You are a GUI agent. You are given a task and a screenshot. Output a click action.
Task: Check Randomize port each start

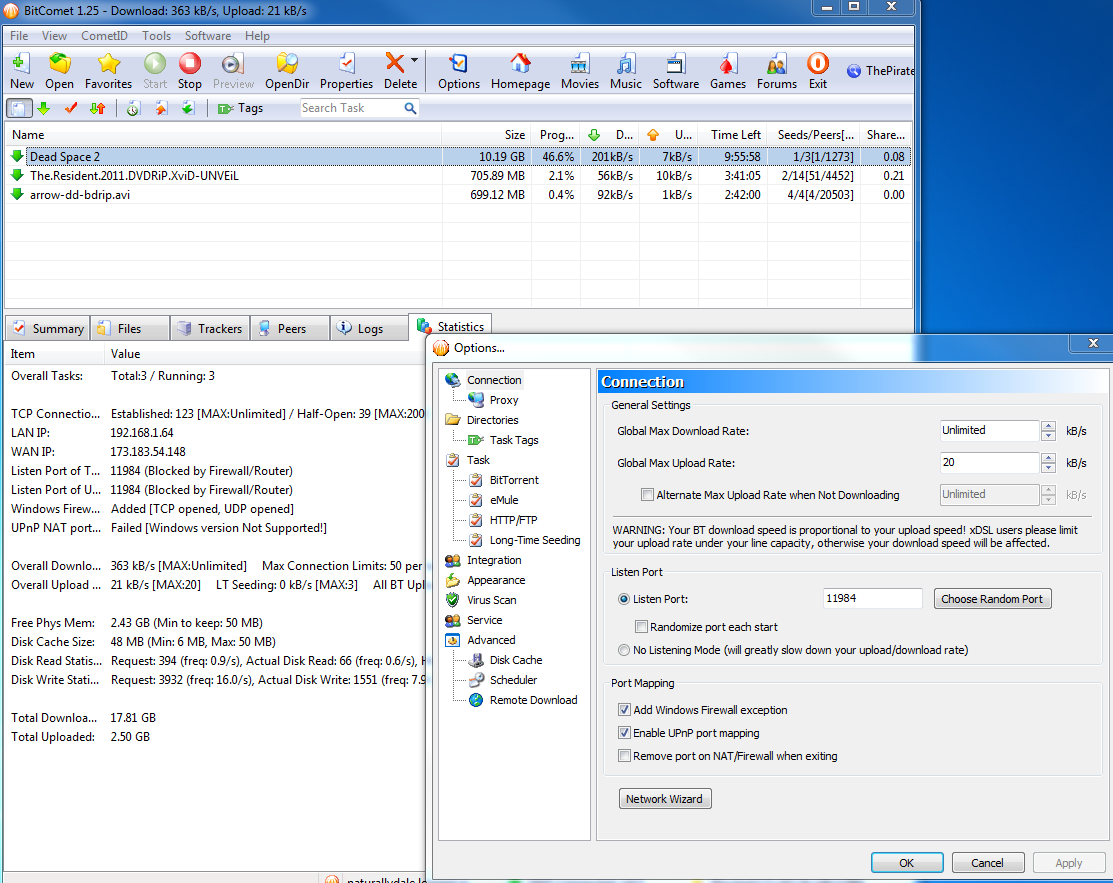642,627
